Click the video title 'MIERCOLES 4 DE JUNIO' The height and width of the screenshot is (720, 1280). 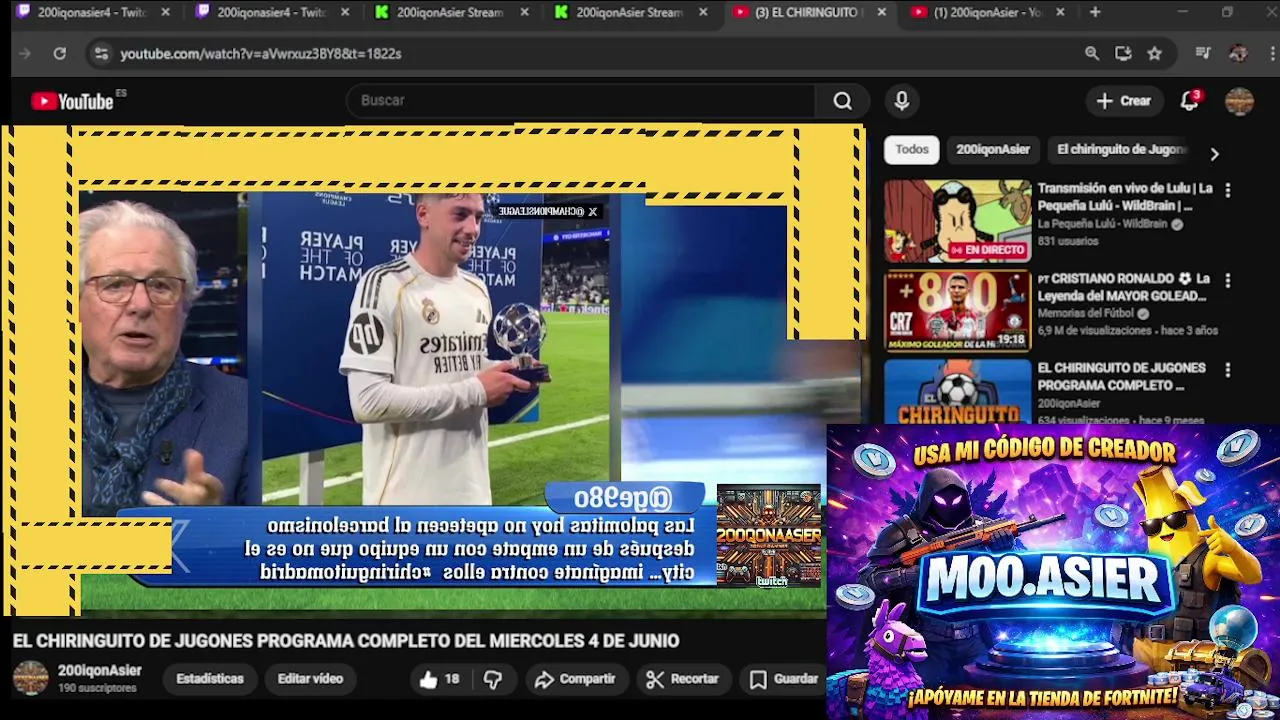(x=346, y=641)
